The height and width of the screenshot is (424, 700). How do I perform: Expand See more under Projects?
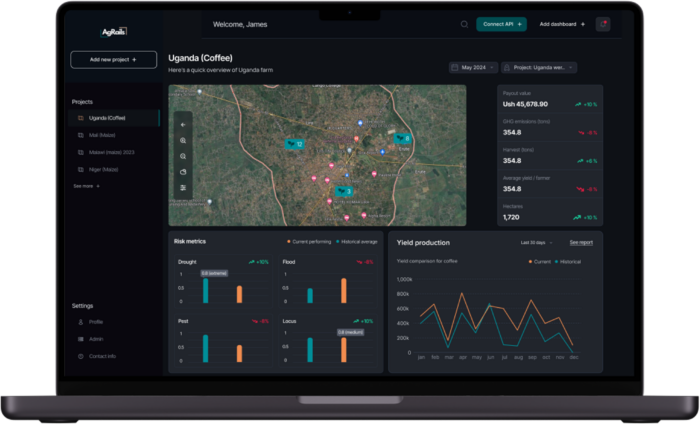tap(86, 186)
